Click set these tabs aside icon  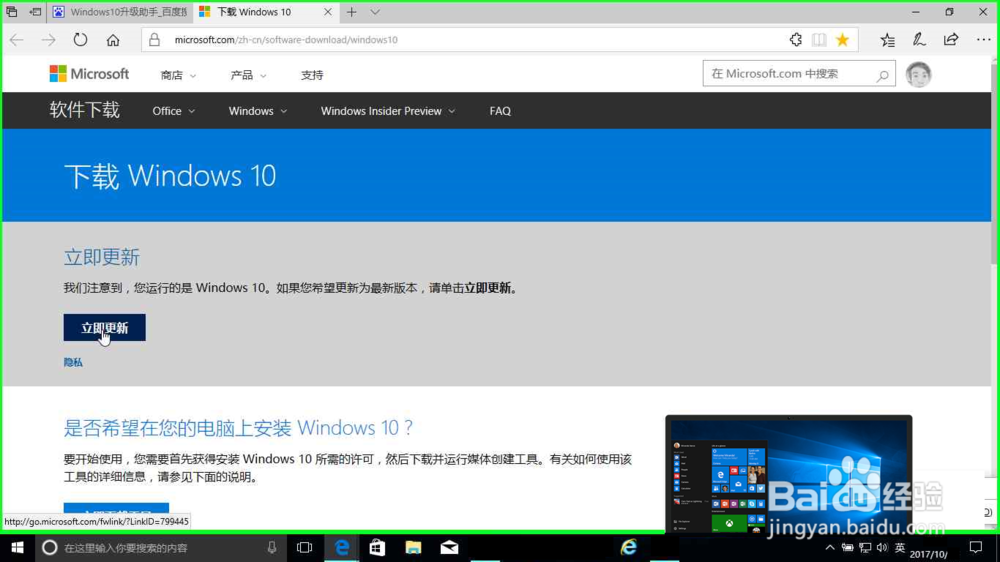35,11
